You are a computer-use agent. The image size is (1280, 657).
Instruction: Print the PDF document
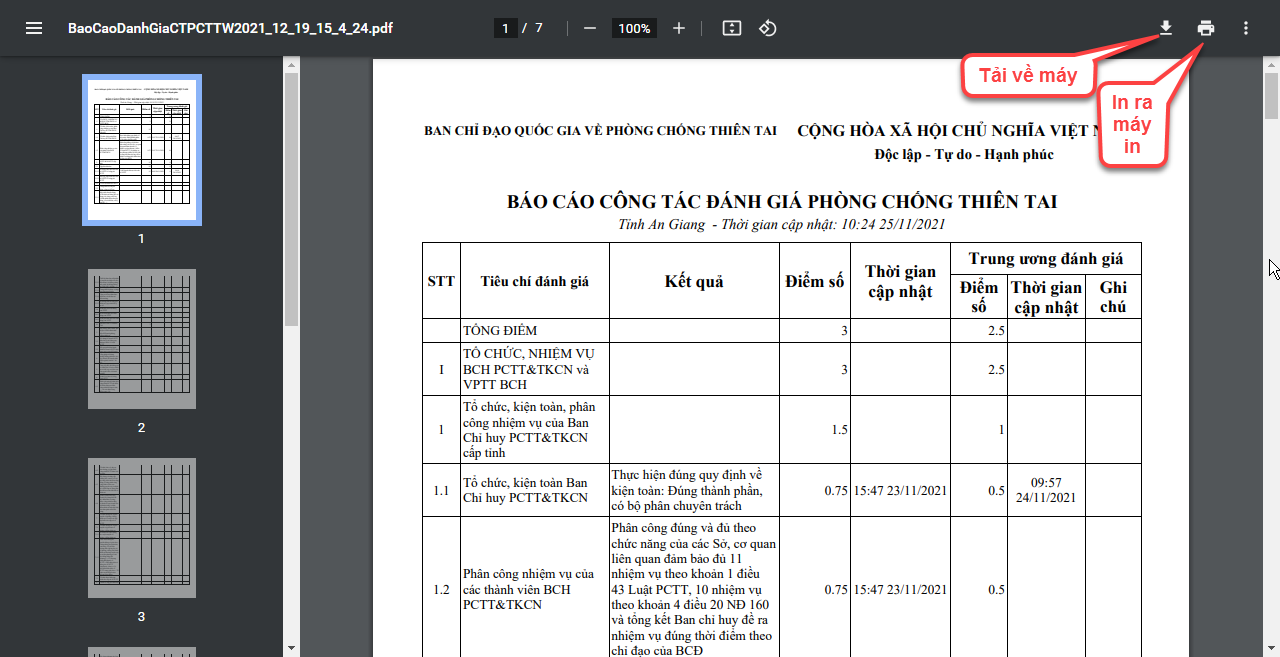[x=1206, y=28]
